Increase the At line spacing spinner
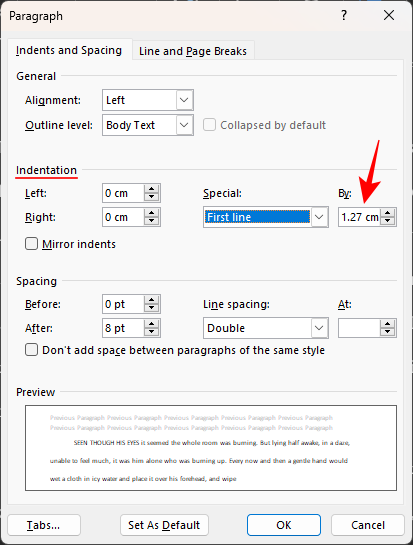 click(x=388, y=324)
